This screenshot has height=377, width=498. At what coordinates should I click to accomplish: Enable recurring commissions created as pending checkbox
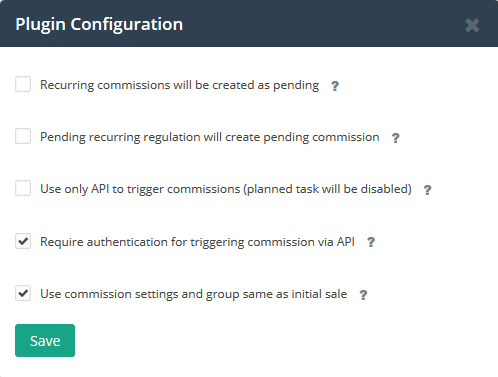point(23,84)
